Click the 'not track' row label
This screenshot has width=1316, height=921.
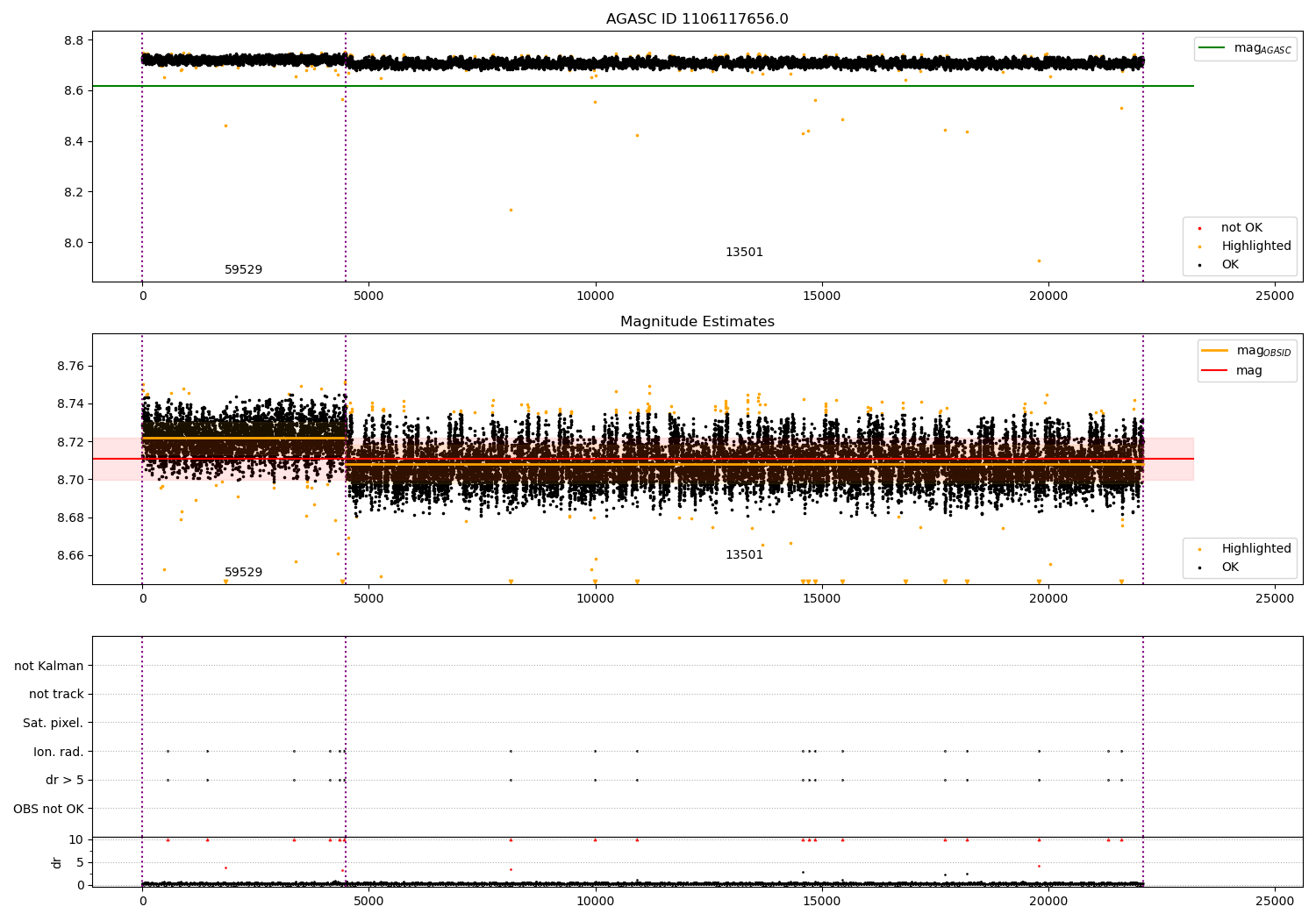click(x=56, y=694)
